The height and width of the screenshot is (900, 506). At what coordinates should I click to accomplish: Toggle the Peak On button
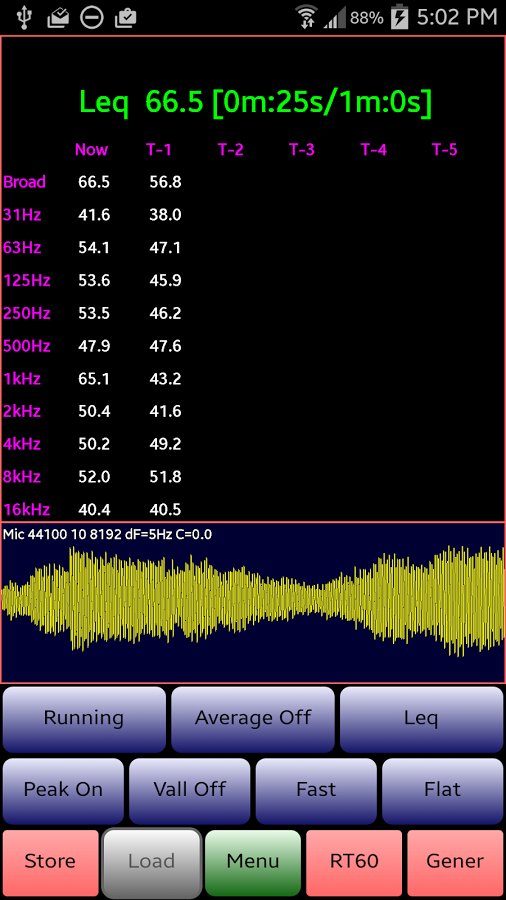(x=63, y=791)
